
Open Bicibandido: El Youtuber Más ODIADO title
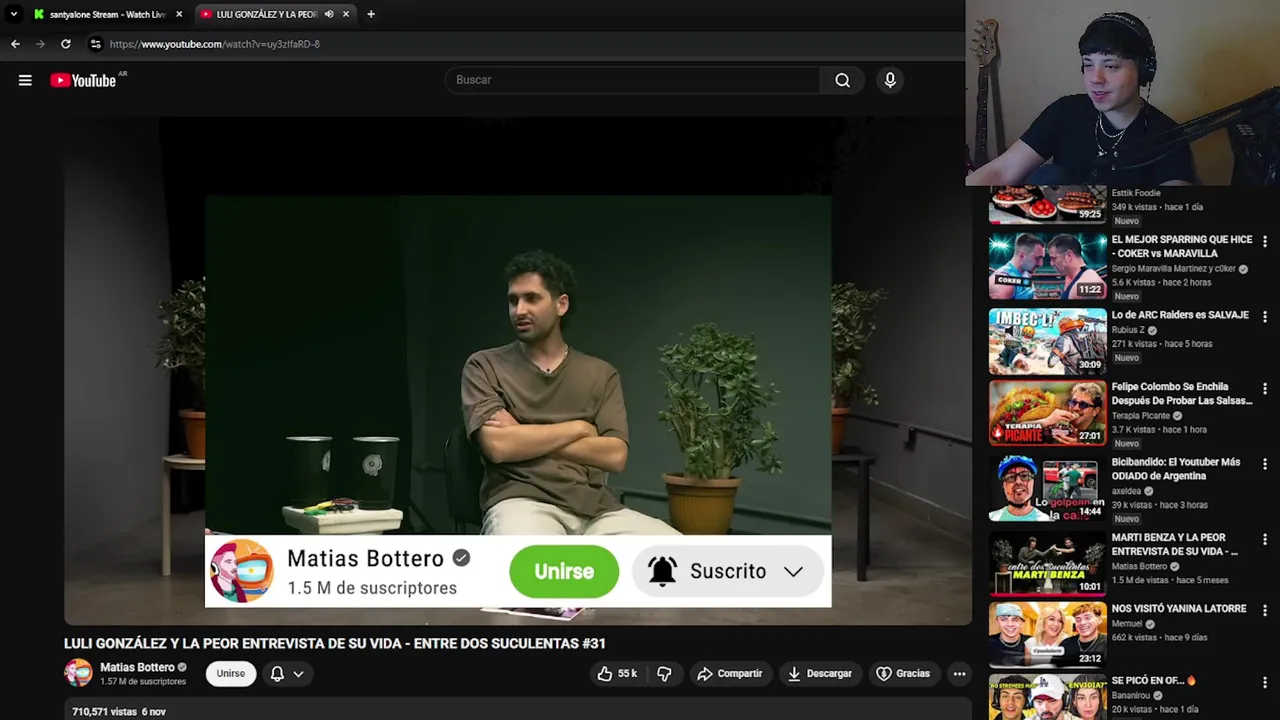[1176, 469]
